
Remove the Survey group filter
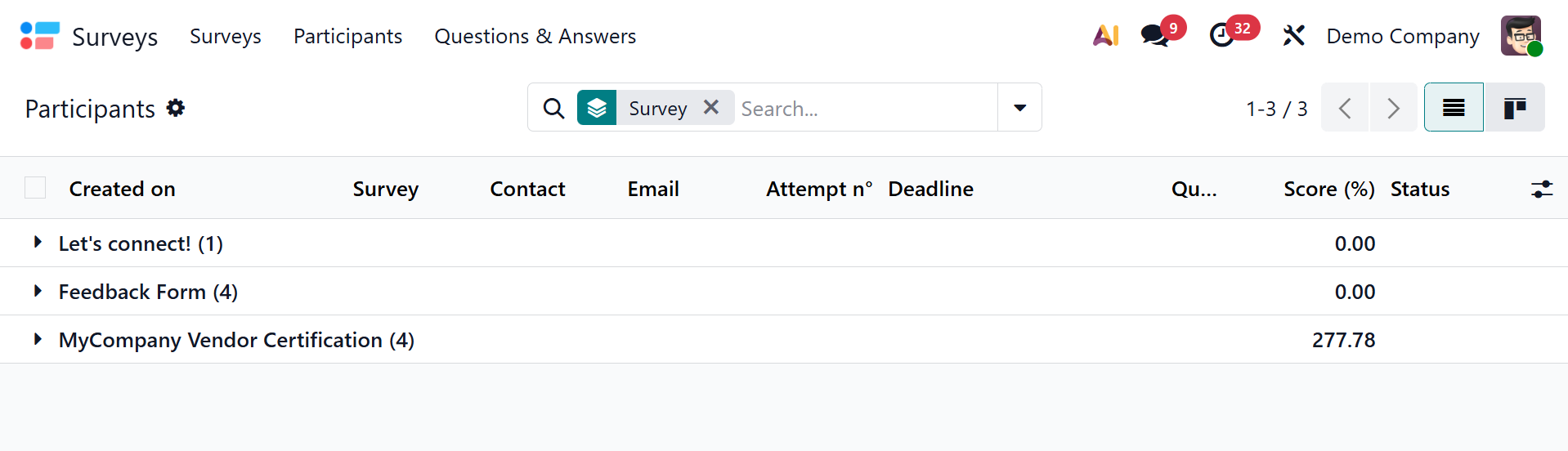pyautogui.click(x=711, y=107)
